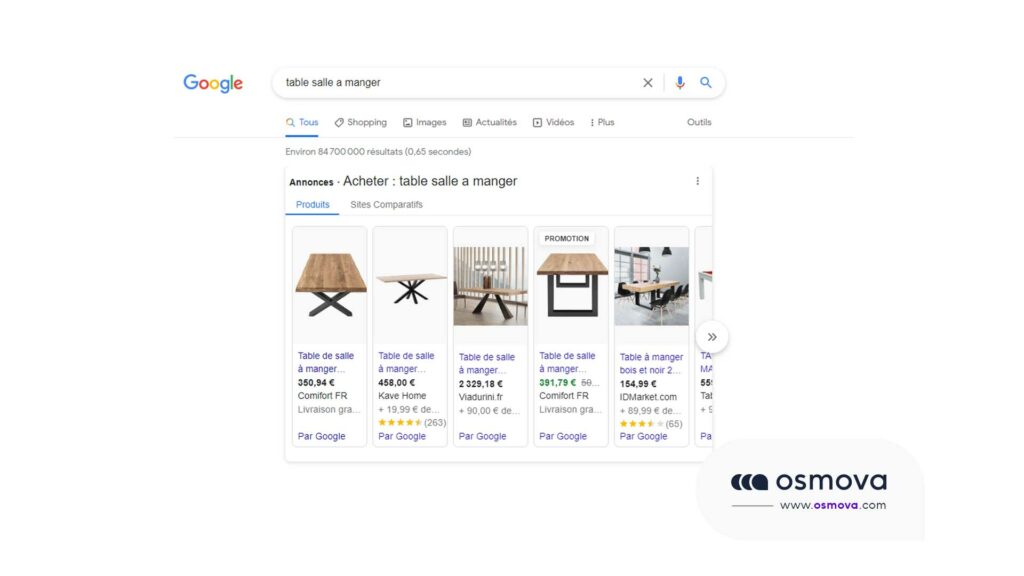Switch to the Images search tab
This screenshot has height=576, width=1024.
tap(425, 122)
